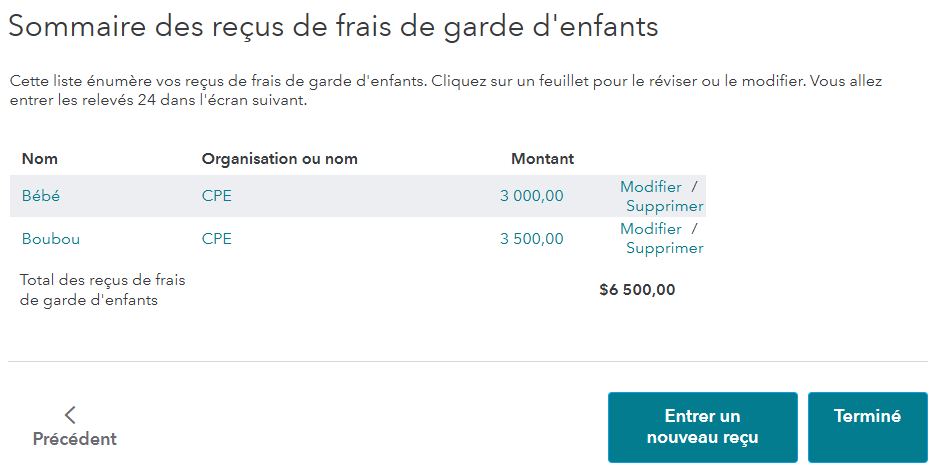Viewport: 932px width, 472px height.
Task: Click the Sommaire des reçus page heading
Action: tap(334, 27)
